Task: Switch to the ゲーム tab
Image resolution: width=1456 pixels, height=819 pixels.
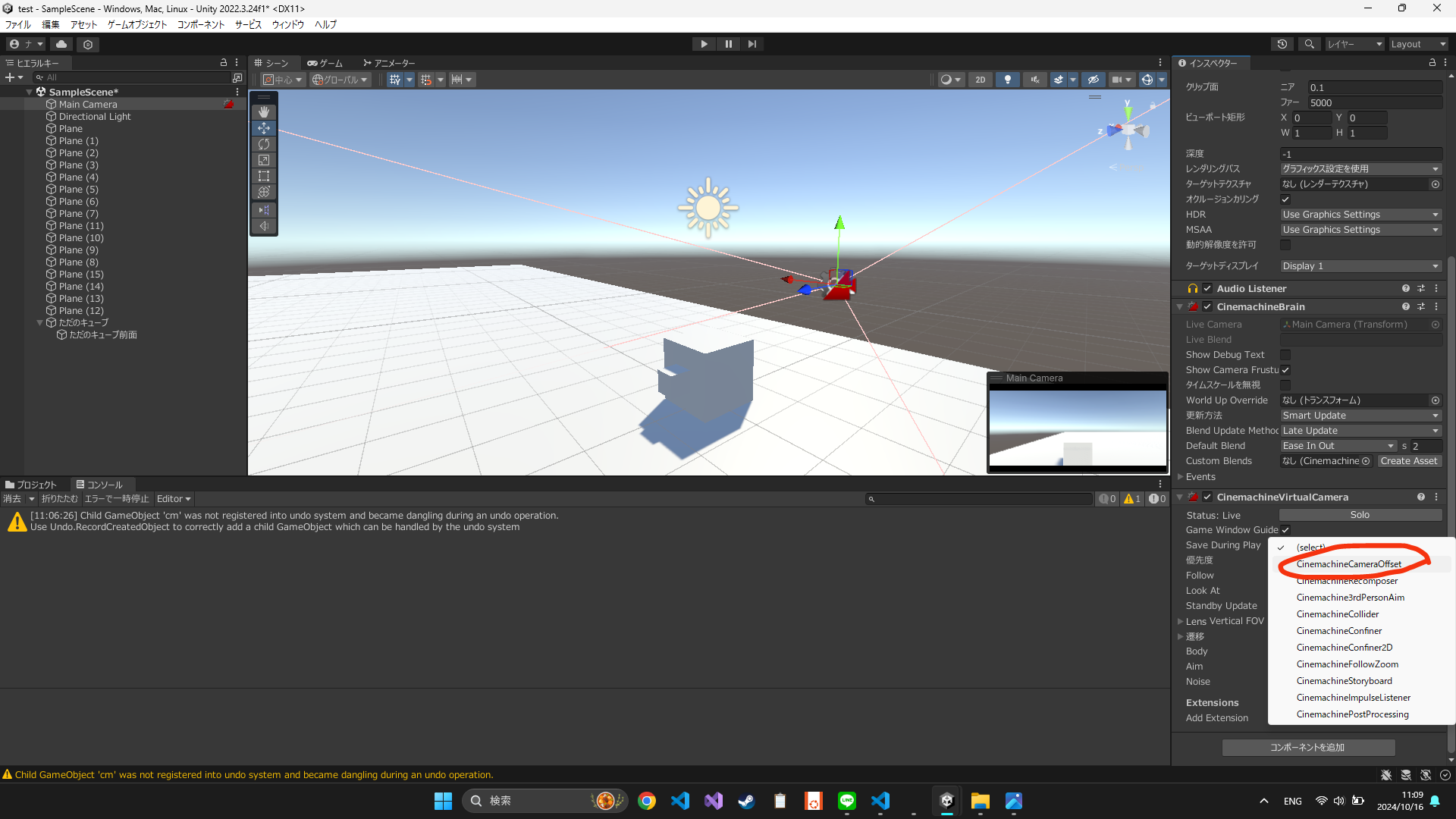Action: pyautogui.click(x=325, y=63)
